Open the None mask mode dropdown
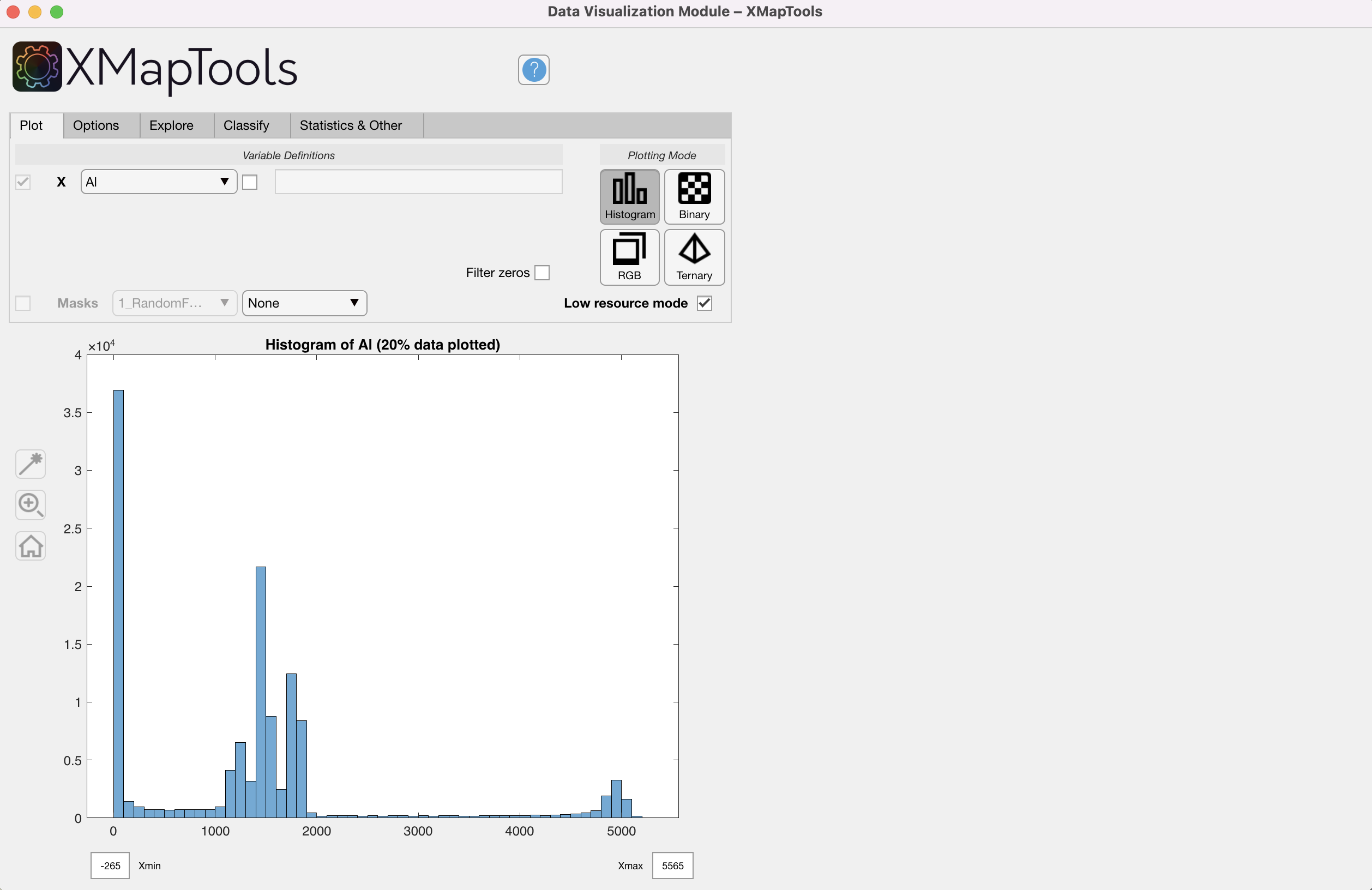This screenshot has height=890, width=1372. click(x=304, y=303)
